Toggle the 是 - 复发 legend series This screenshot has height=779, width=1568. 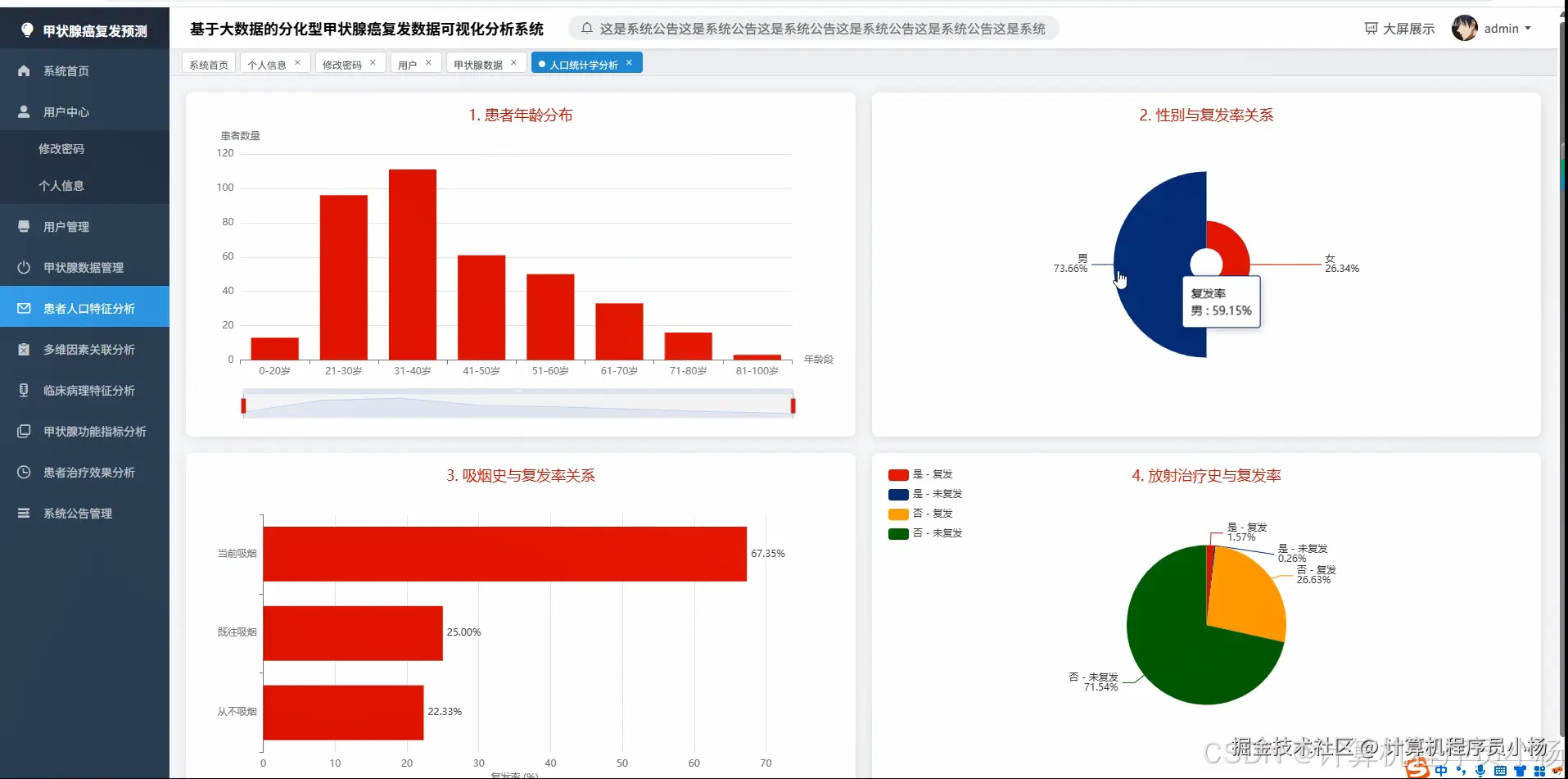point(920,474)
